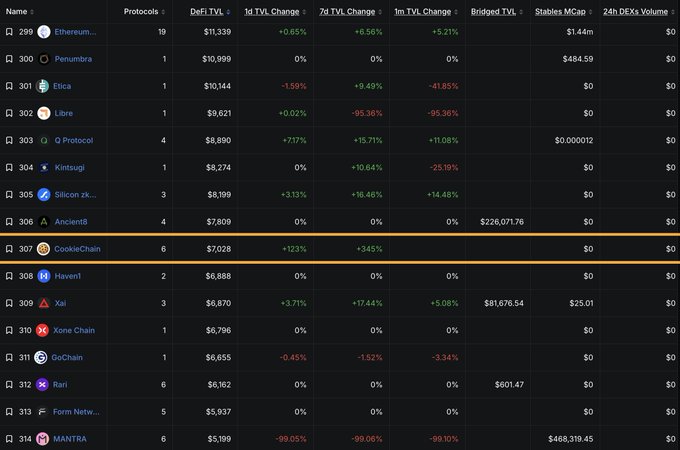
Task: Open the Ethereum... chain link
Action: coord(75,32)
